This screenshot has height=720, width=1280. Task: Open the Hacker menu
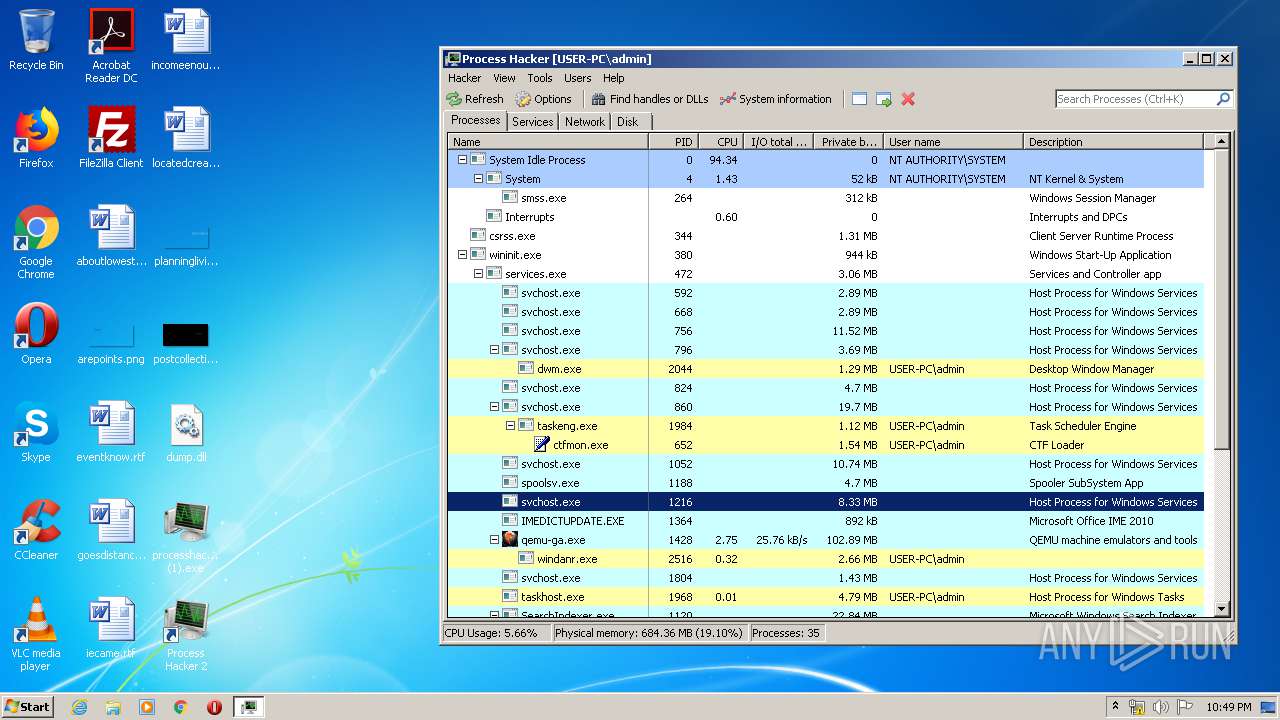point(464,78)
